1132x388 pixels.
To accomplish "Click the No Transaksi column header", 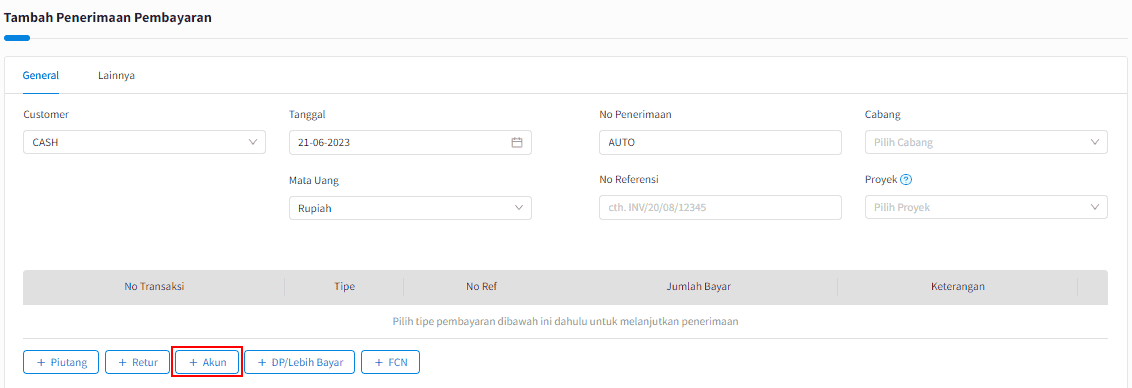I will tap(154, 286).
